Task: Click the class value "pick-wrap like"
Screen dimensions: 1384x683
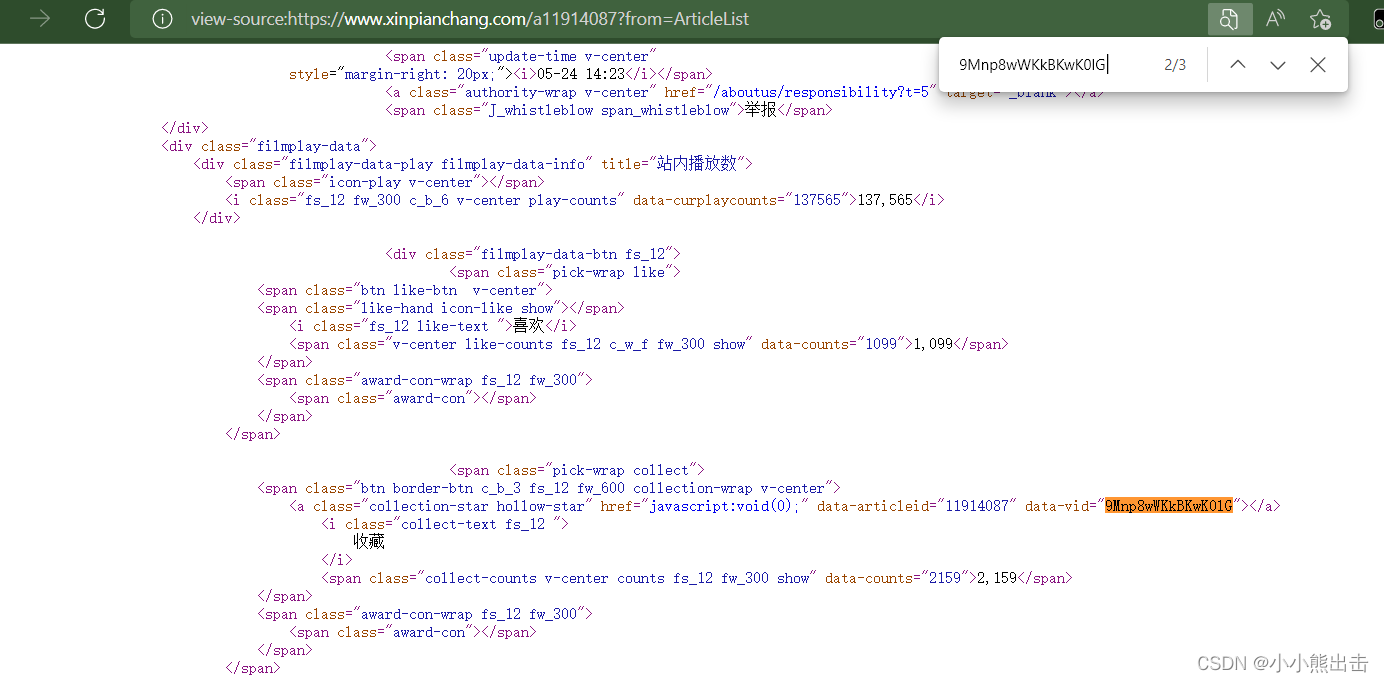Action: 609,272
